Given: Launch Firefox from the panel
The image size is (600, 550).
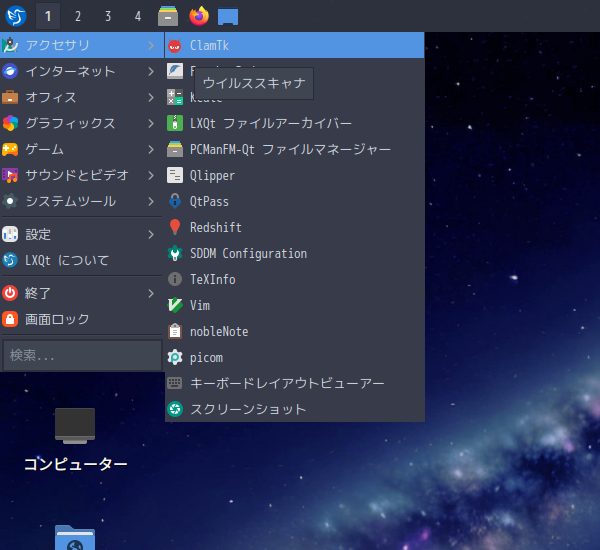Looking at the screenshot, I should point(199,16).
